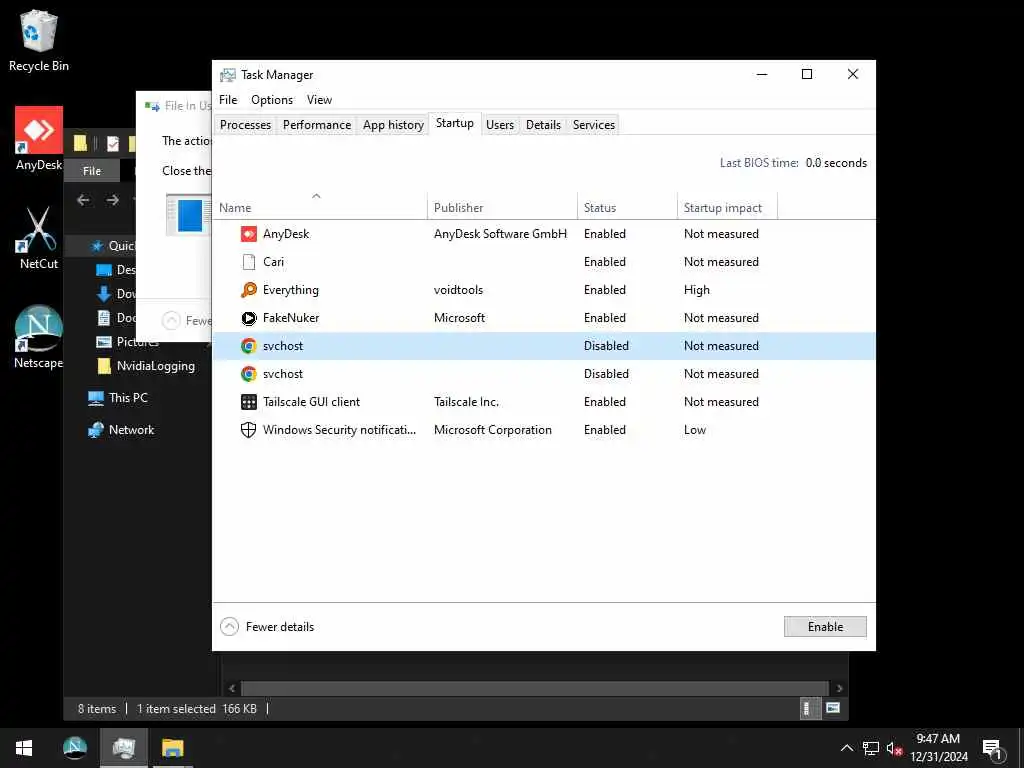Collapse with Fewer details in Task Manager
This screenshot has height=768, width=1024.
(x=267, y=627)
